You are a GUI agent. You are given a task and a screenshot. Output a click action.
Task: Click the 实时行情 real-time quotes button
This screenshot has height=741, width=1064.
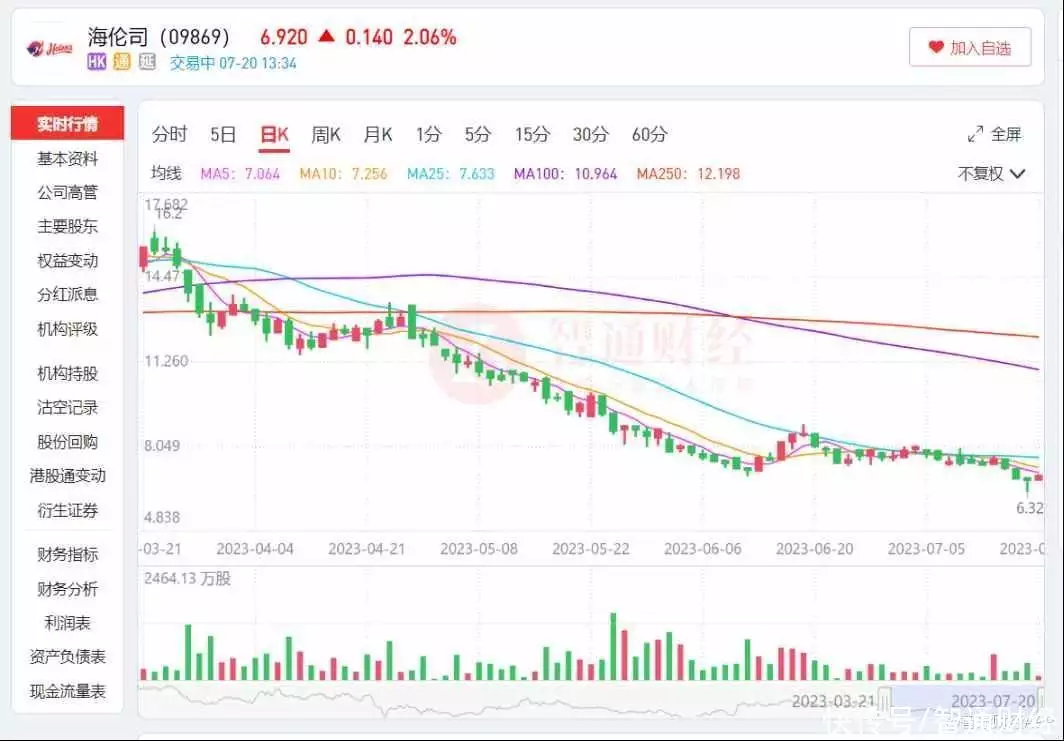(x=68, y=124)
